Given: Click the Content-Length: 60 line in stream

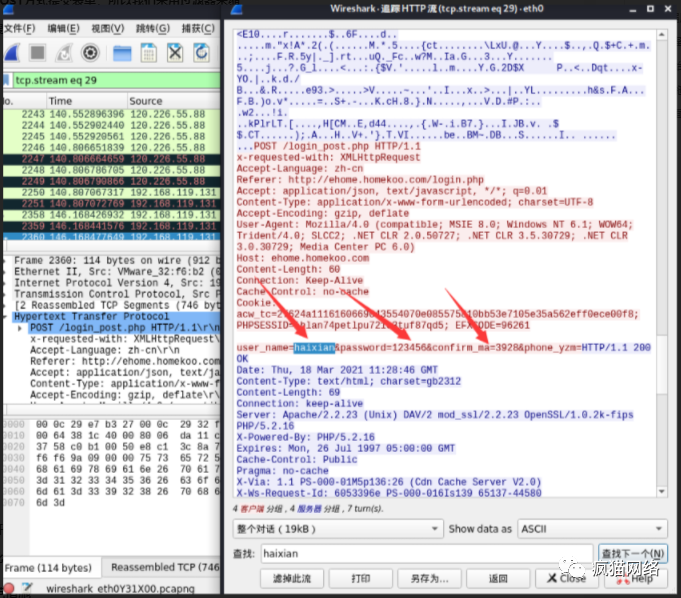Looking at the screenshot, I should (x=288, y=269).
